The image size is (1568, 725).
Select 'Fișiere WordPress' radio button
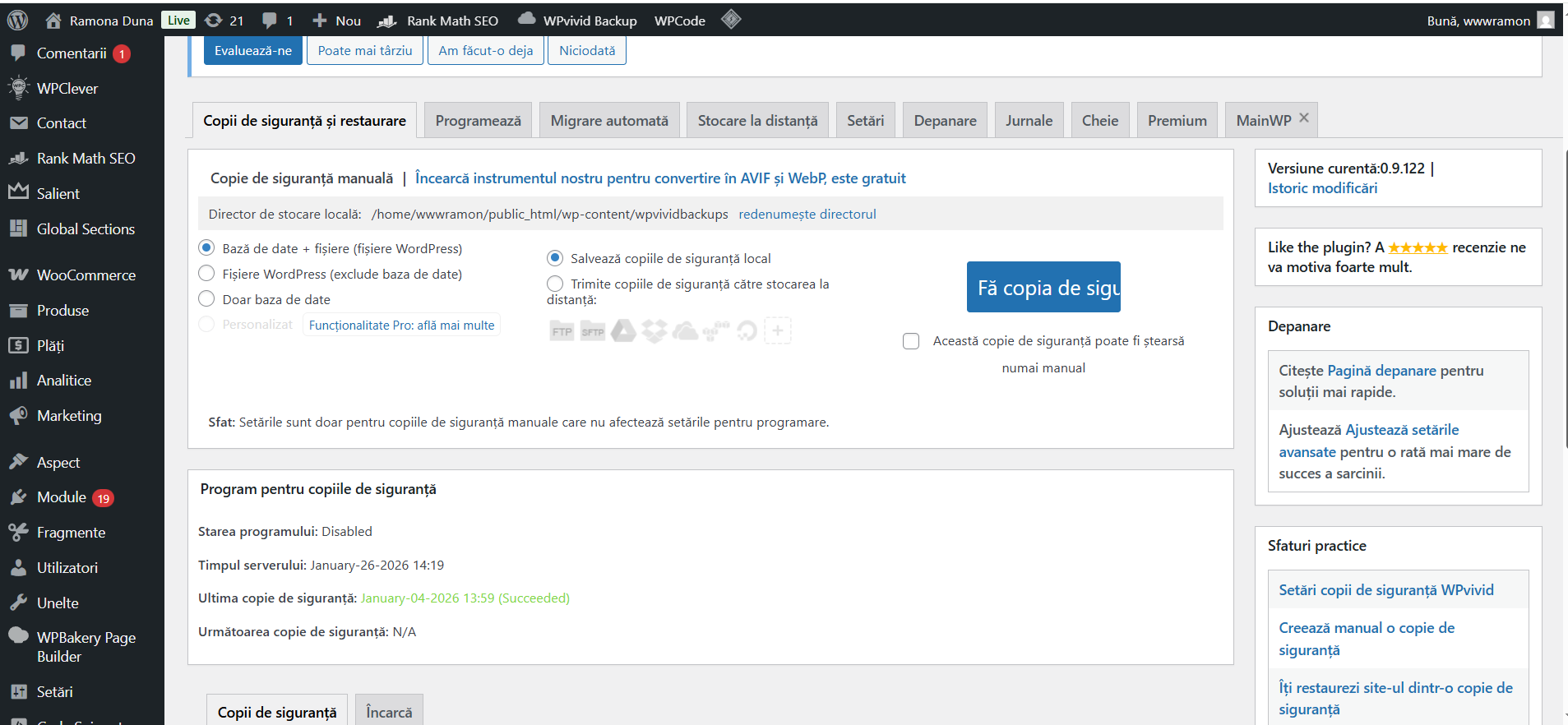(207, 274)
